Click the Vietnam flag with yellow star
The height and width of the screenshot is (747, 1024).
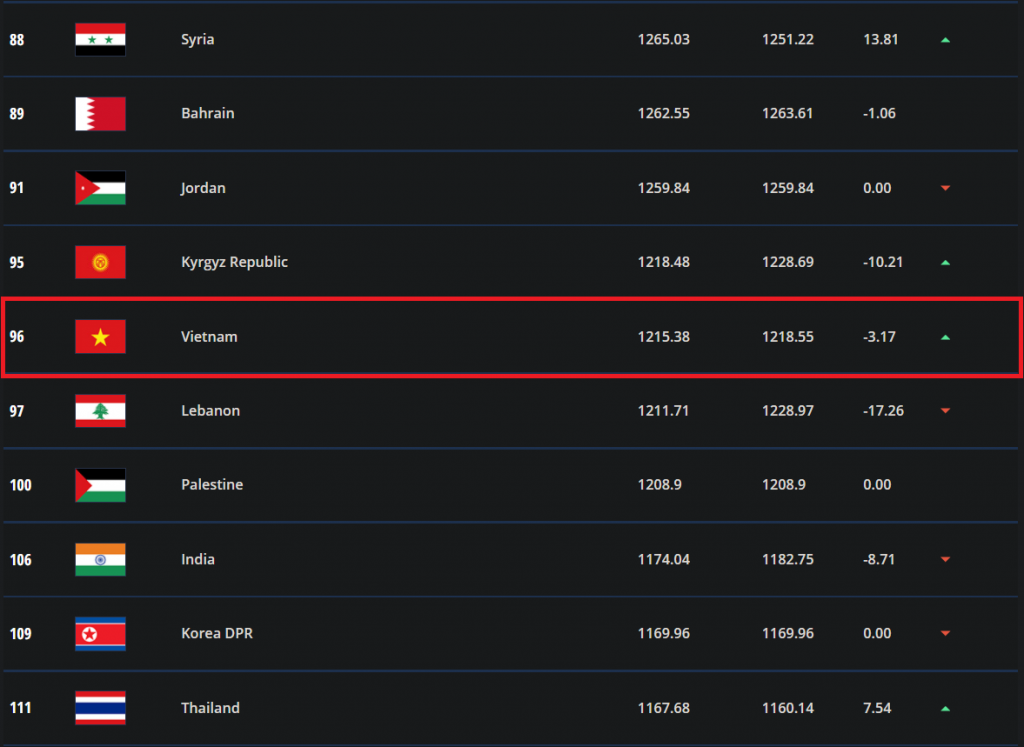click(100, 337)
